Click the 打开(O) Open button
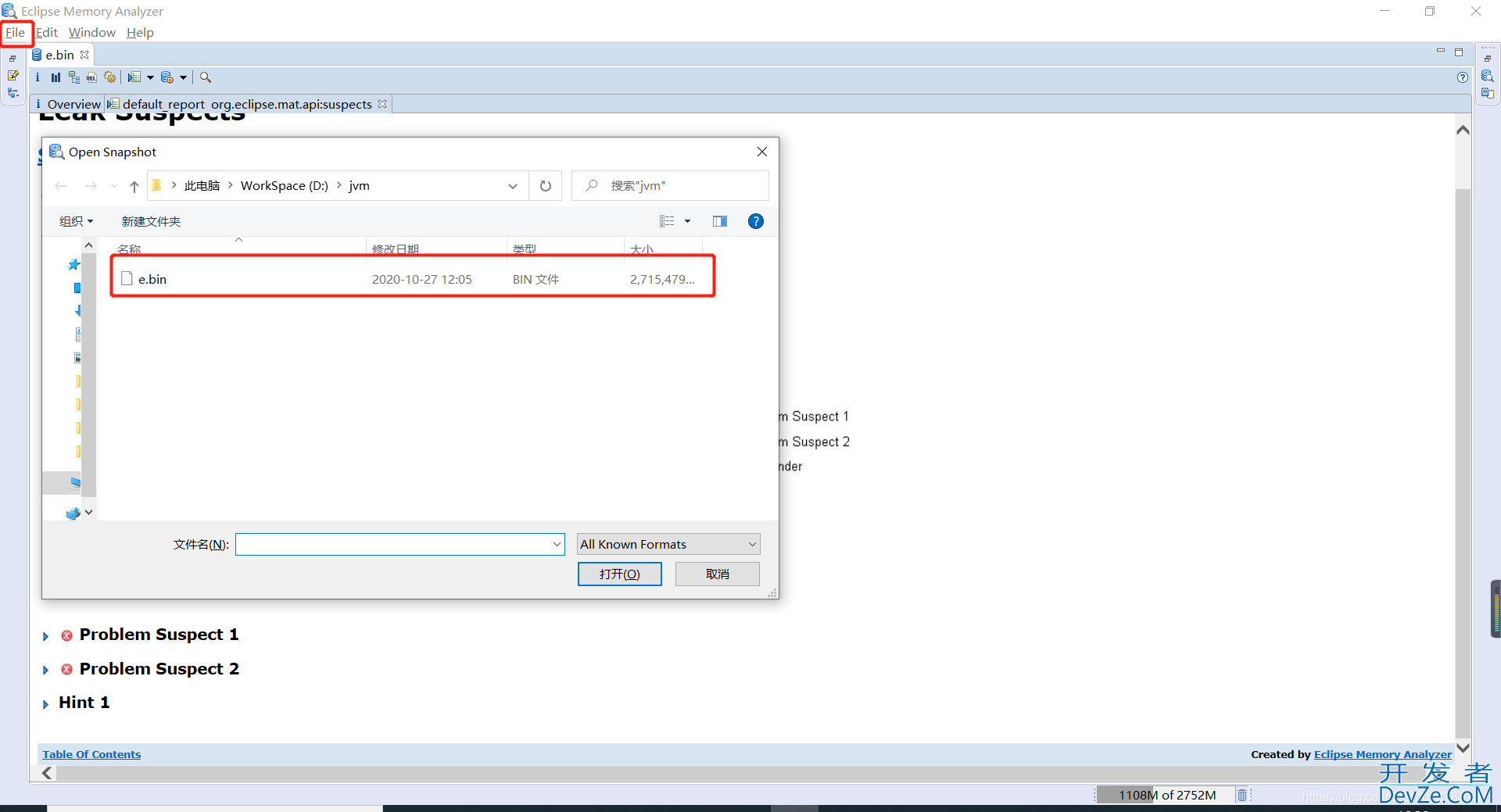 click(x=620, y=574)
